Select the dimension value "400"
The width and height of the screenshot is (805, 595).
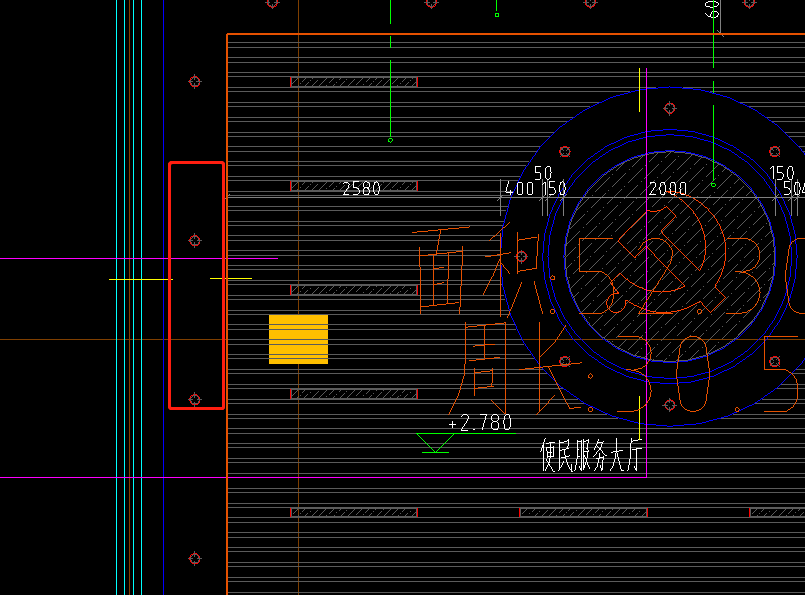[519, 189]
